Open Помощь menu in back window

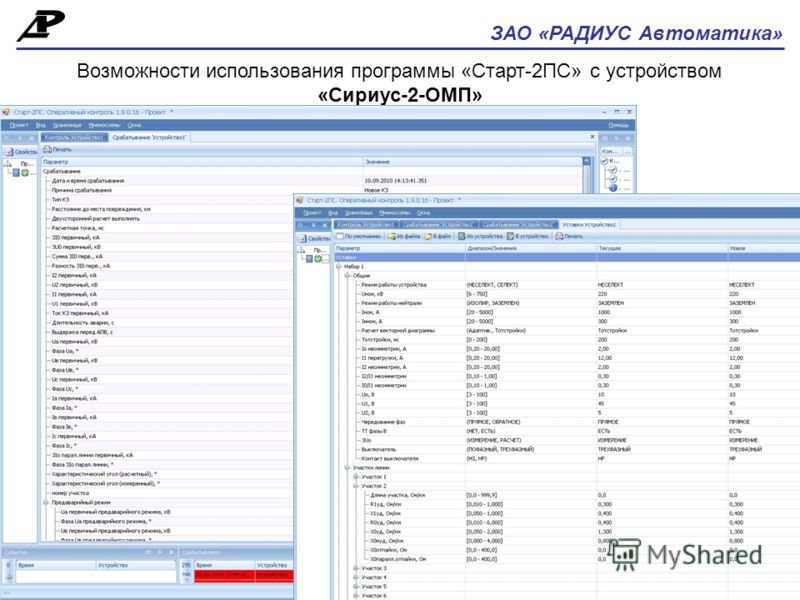click(618, 125)
